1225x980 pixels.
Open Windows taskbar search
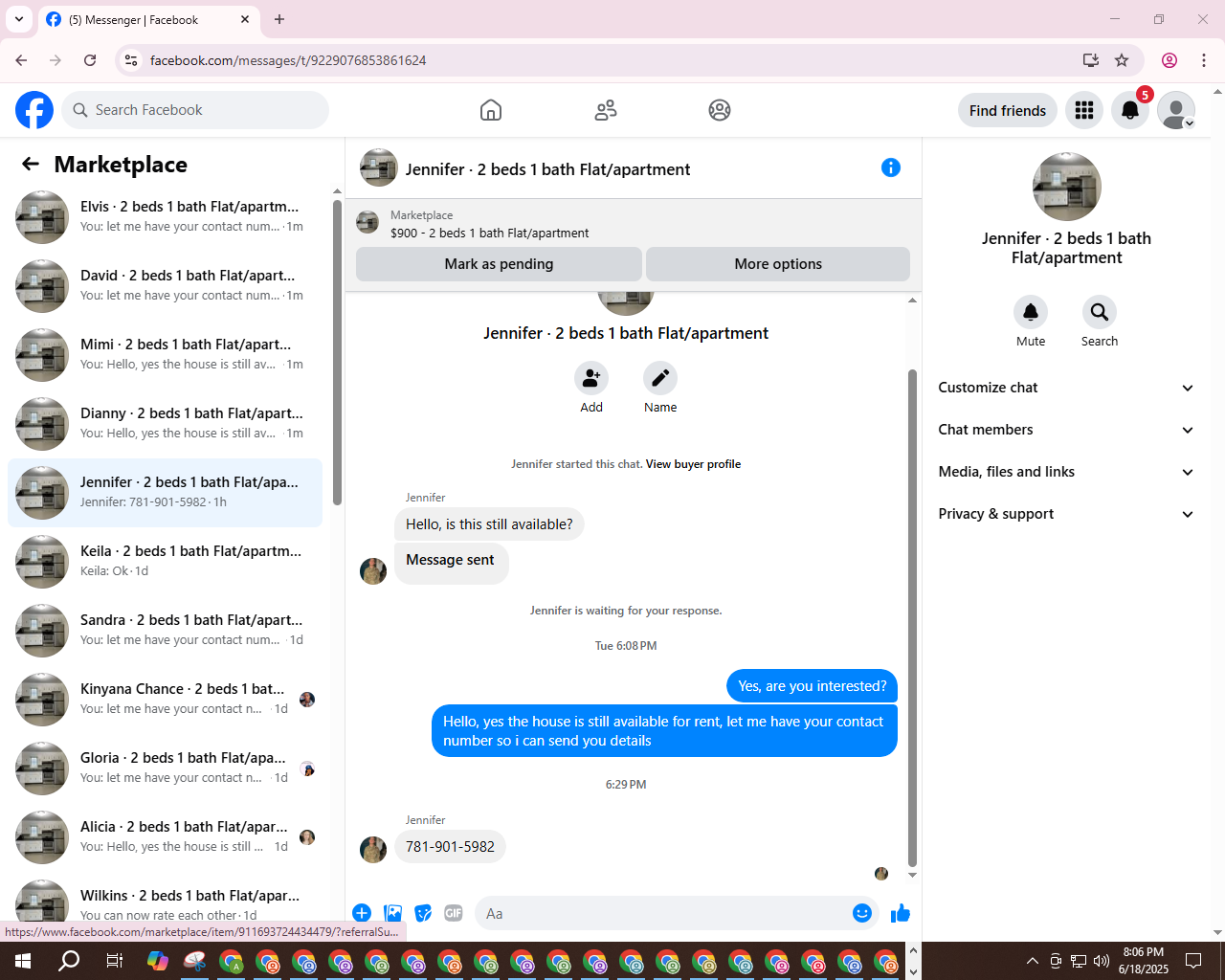(x=69, y=961)
